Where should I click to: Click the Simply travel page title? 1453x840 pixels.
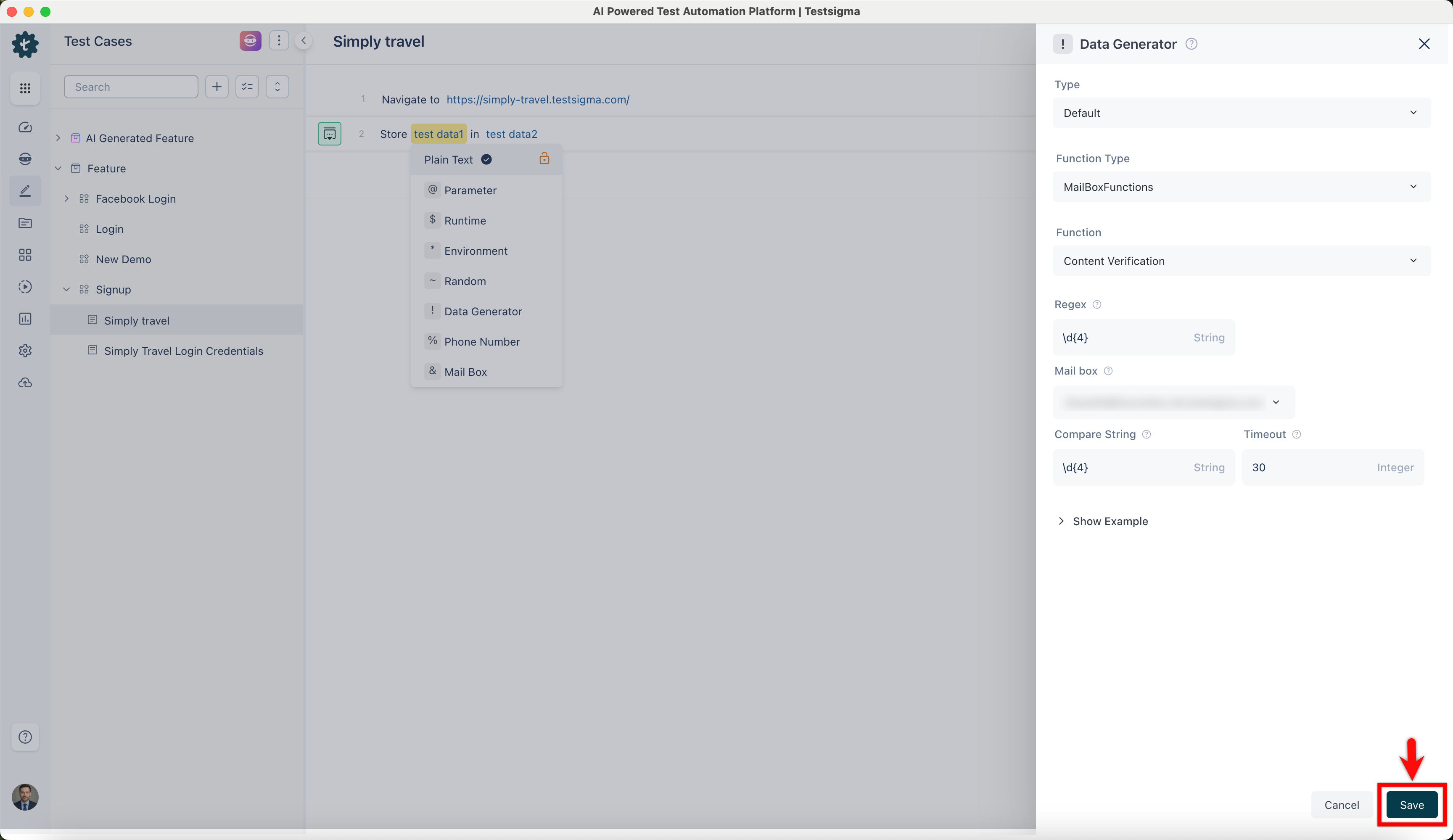[378, 42]
